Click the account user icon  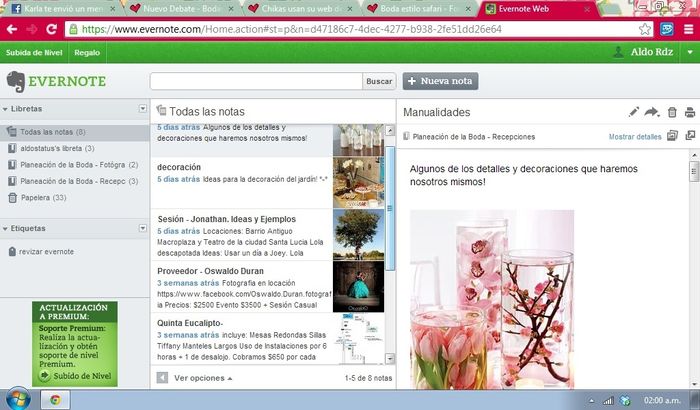[x=618, y=52]
